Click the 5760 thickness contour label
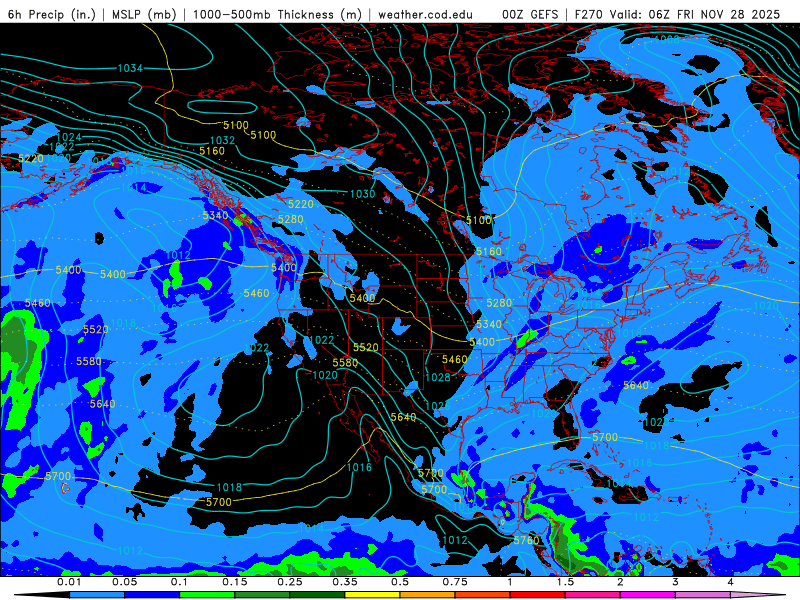Screen dimensions: 800x600 (x=527, y=540)
